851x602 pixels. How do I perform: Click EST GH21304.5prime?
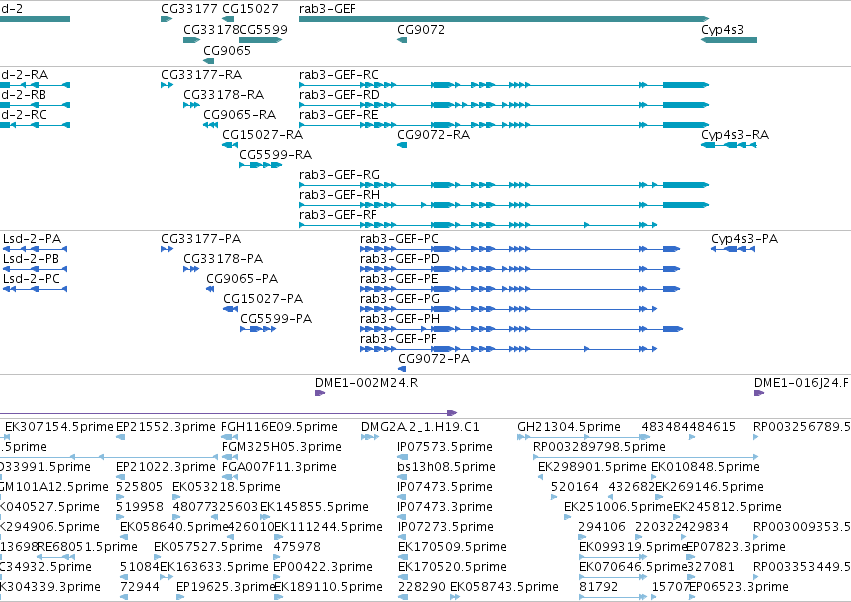(569, 427)
